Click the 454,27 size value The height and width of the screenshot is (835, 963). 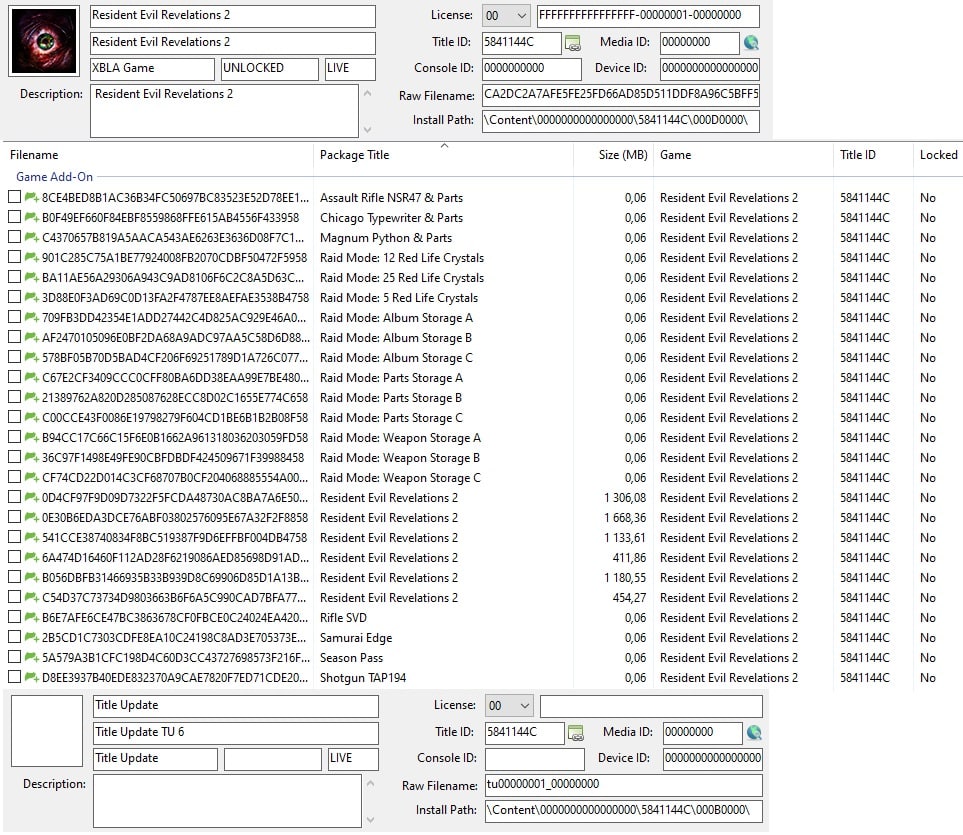[629, 597]
